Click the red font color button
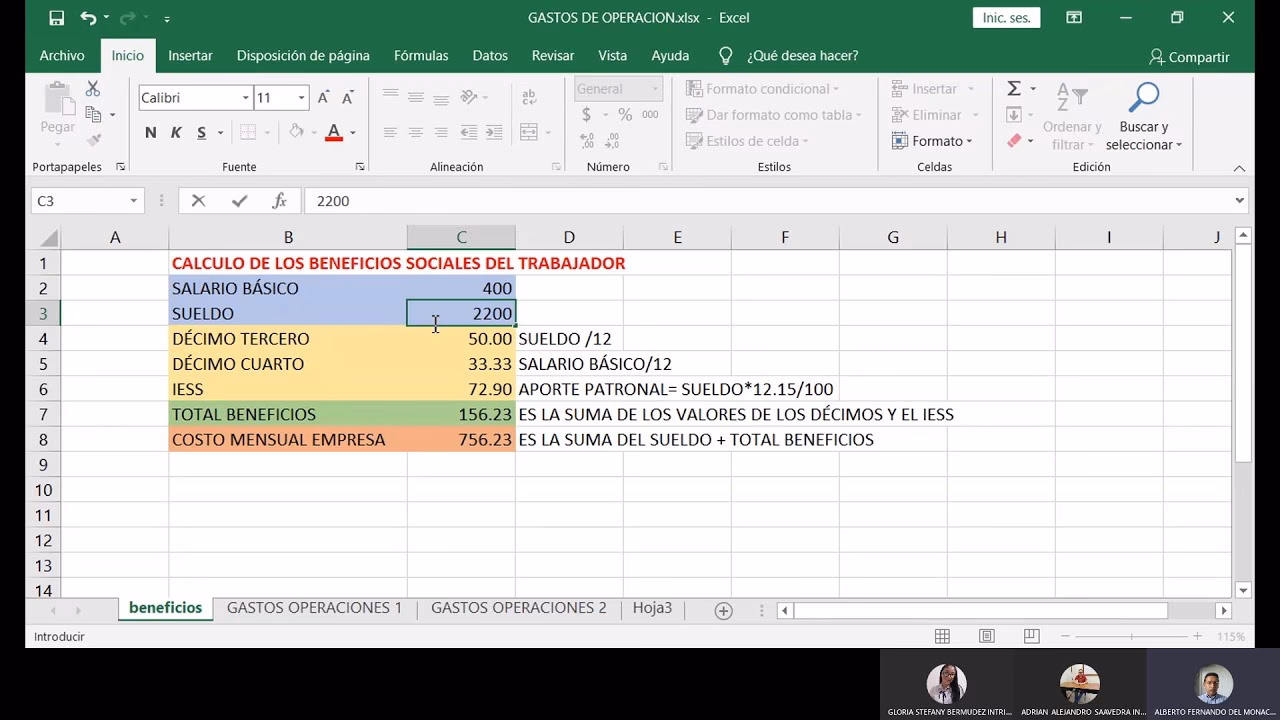1280x720 pixels. click(334, 133)
